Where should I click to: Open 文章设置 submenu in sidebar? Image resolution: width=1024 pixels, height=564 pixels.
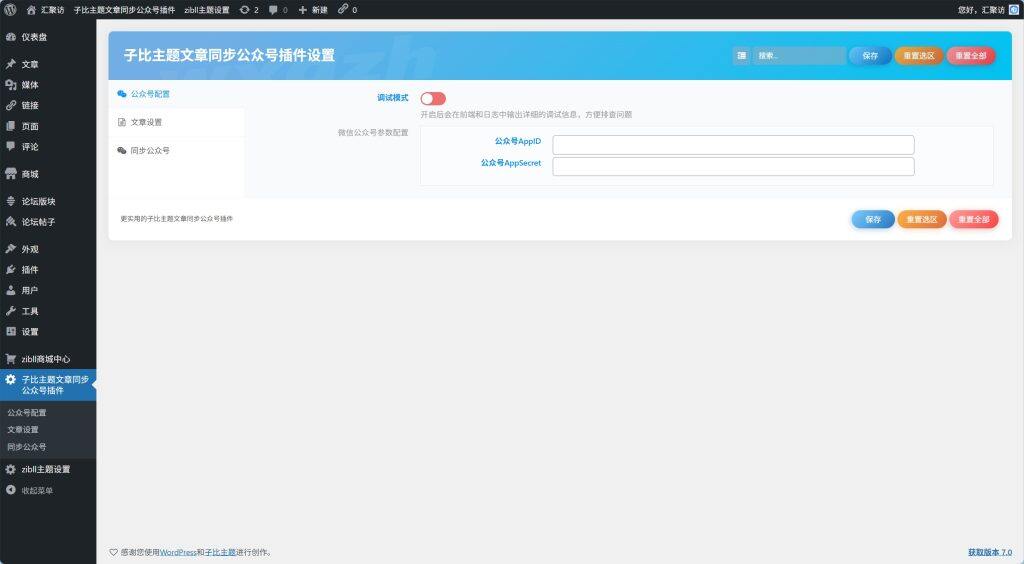coord(48,430)
